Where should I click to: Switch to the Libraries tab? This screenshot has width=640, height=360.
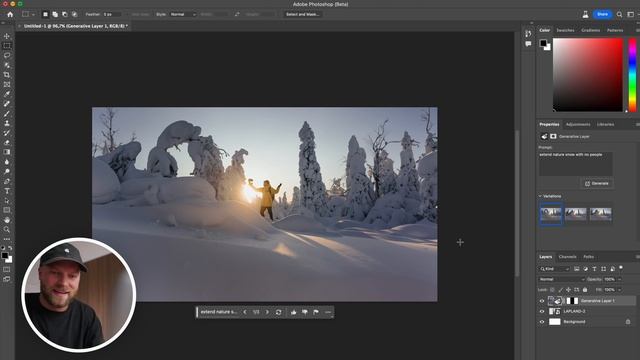pos(605,124)
